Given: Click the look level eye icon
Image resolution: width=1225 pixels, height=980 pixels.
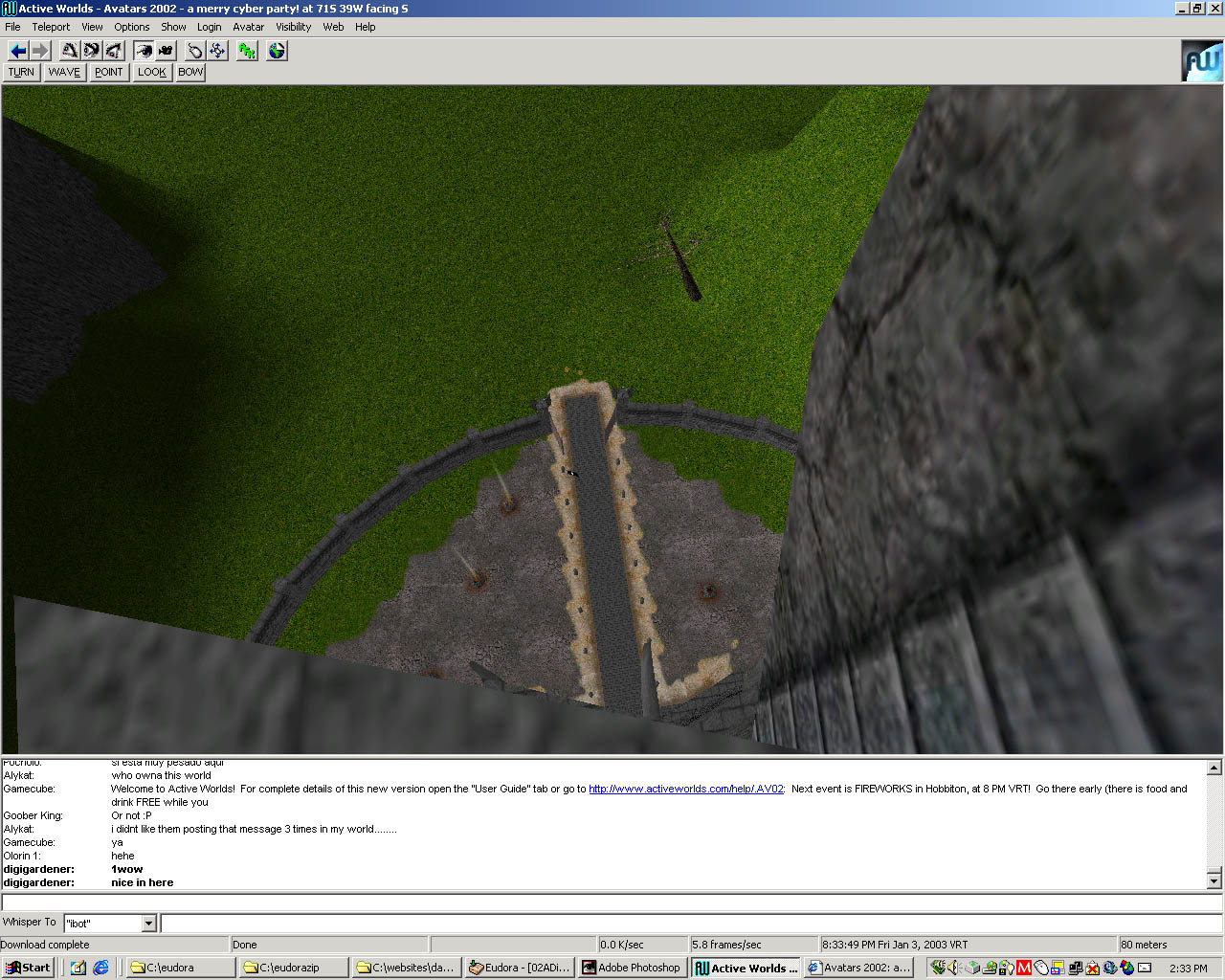Looking at the screenshot, I should coord(91,51).
